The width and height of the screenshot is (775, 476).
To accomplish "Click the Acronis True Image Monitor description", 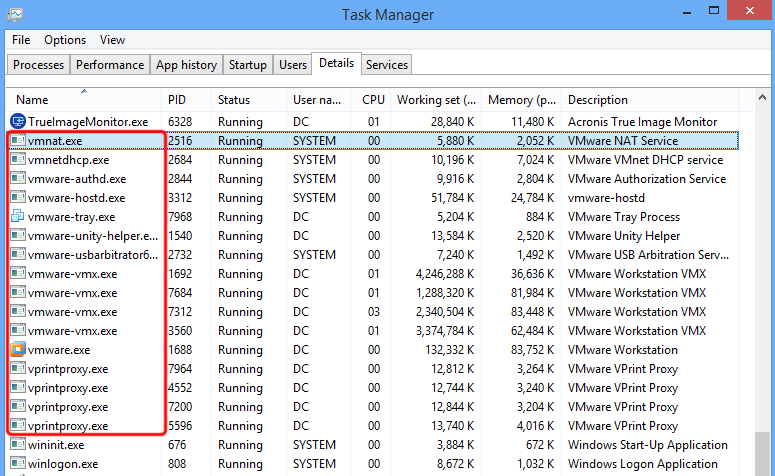I will [x=643, y=122].
